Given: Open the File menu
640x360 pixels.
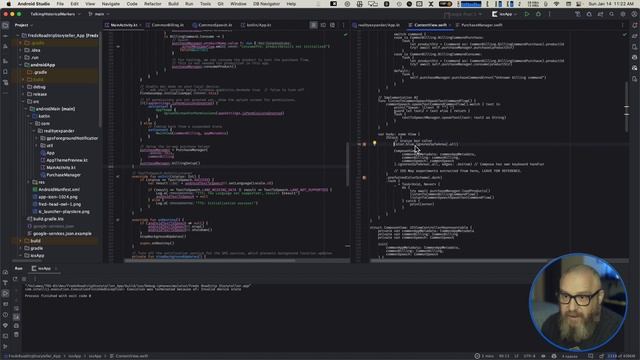Looking at the screenshot, I should click(x=60, y=4).
